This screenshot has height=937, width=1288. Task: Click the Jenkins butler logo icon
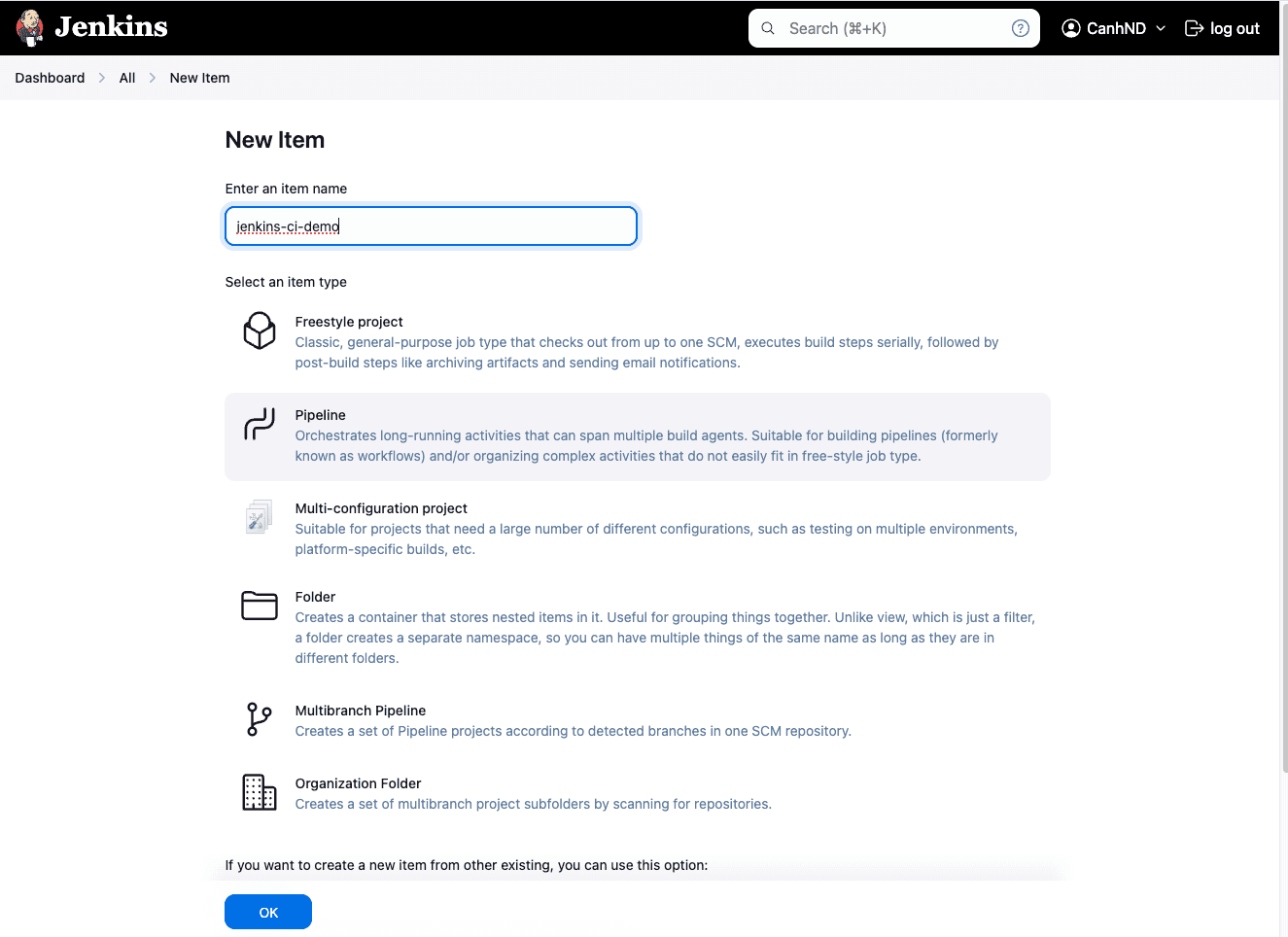[30, 28]
